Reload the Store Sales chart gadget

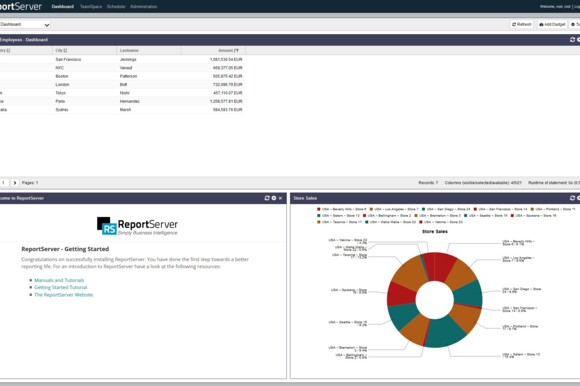572,198
